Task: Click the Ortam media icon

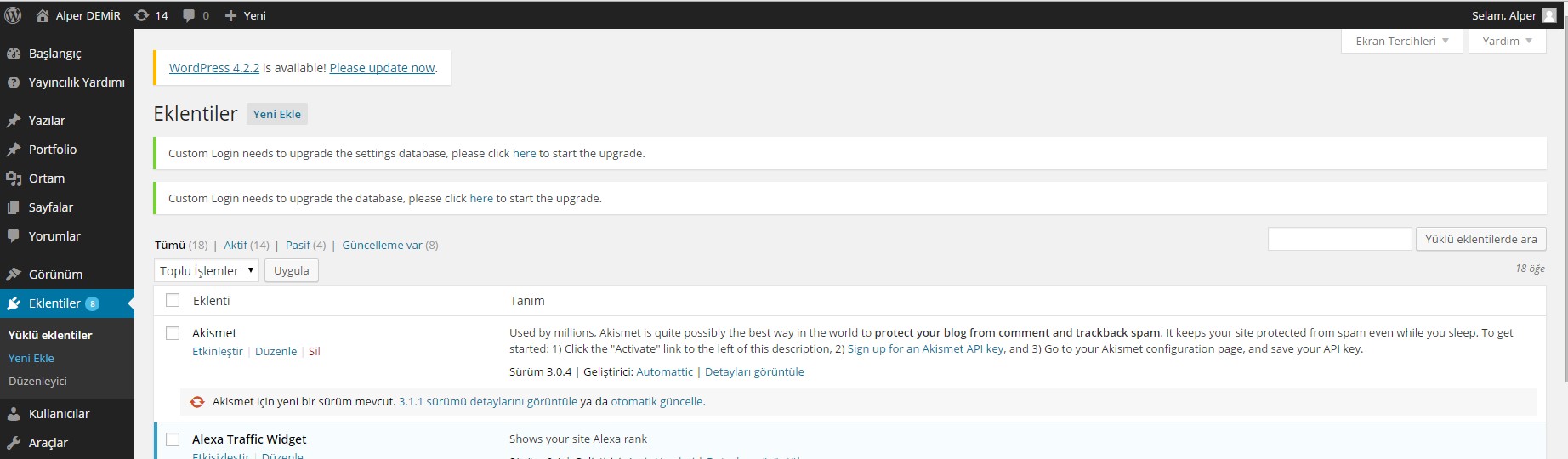Action: 14,178
